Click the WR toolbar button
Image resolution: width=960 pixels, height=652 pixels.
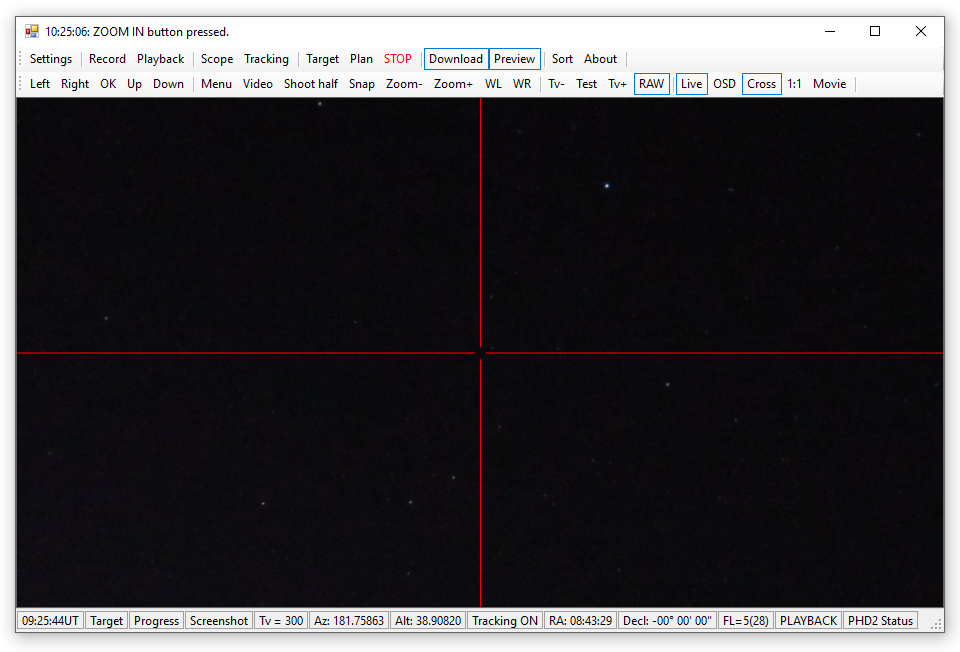522,84
